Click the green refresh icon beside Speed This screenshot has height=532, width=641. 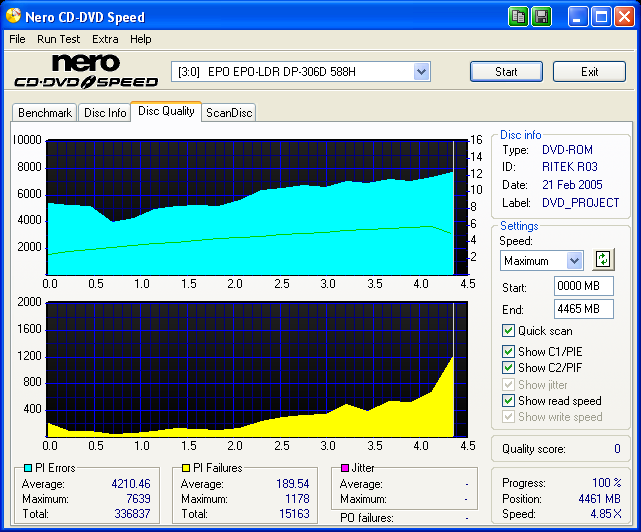click(602, 260)
